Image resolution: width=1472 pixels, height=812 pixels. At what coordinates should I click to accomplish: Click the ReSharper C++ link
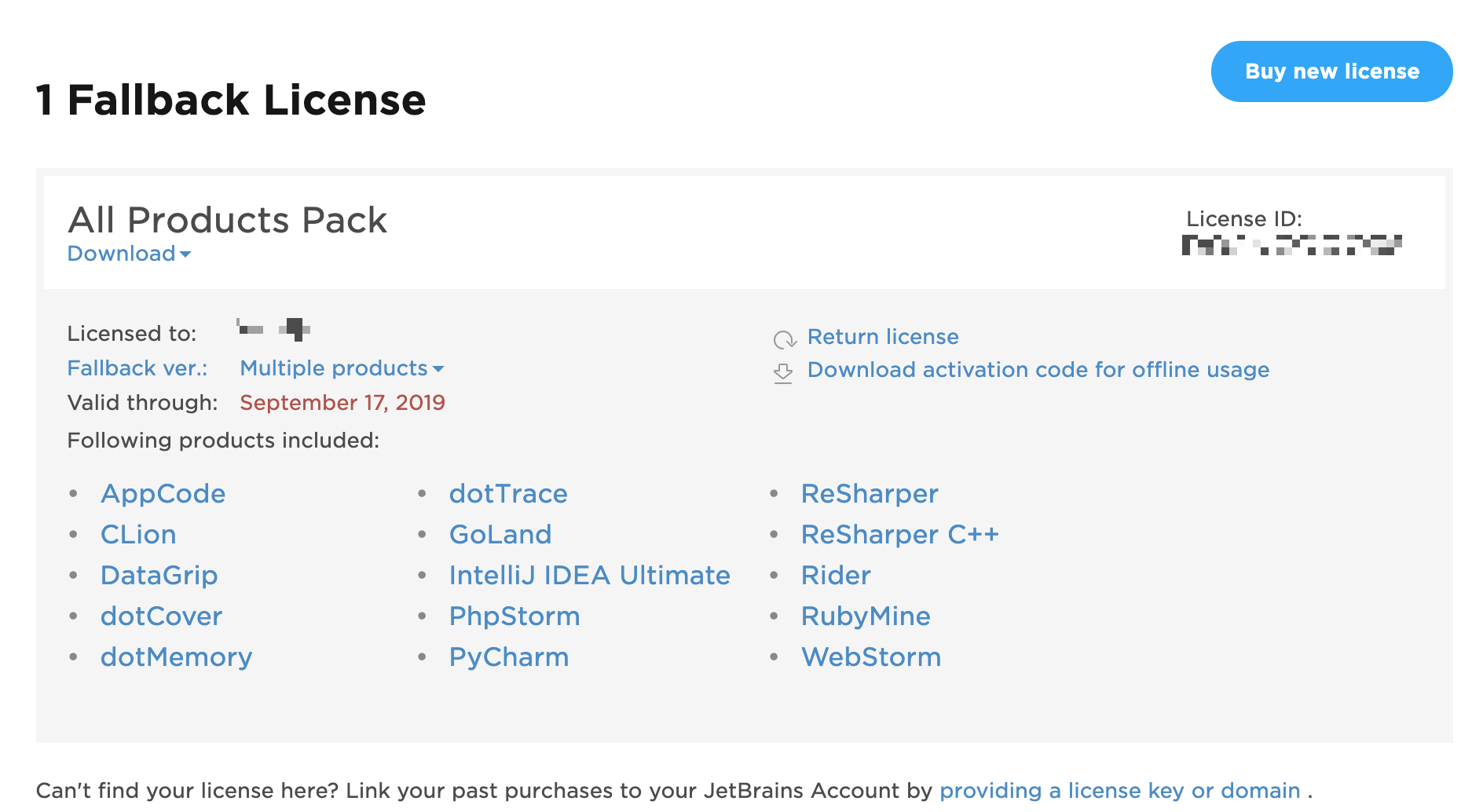[900, 535]
